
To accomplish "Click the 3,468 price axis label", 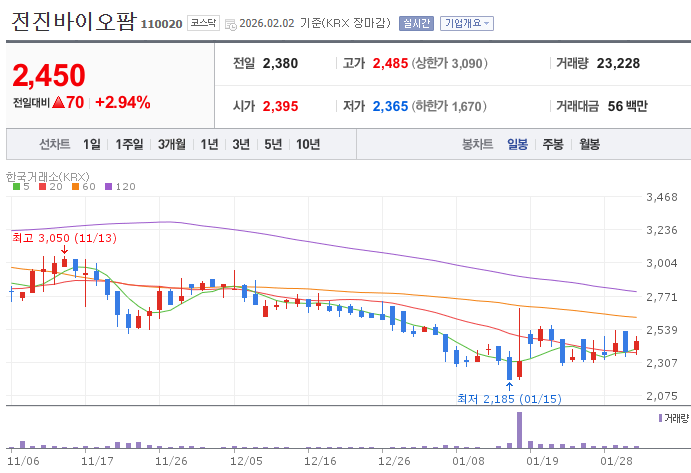I will click(662, 197).
